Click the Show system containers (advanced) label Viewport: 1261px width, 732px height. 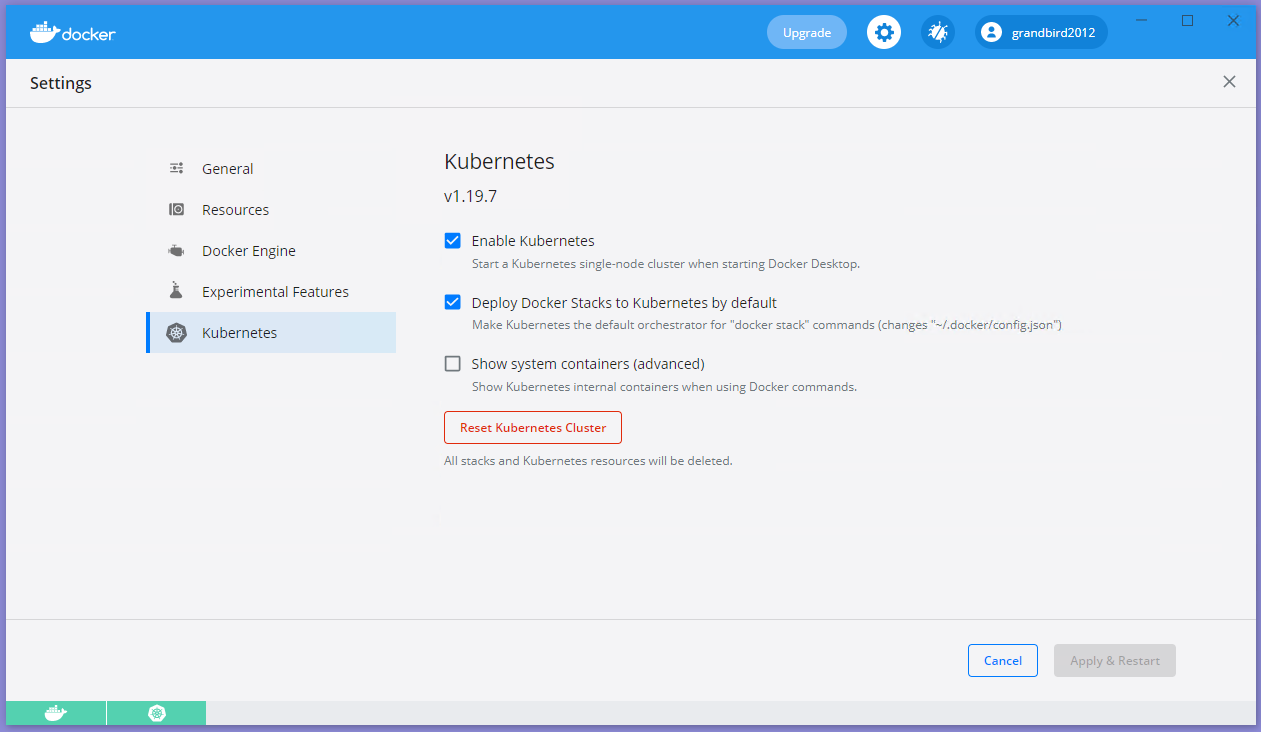pos(588,364)
